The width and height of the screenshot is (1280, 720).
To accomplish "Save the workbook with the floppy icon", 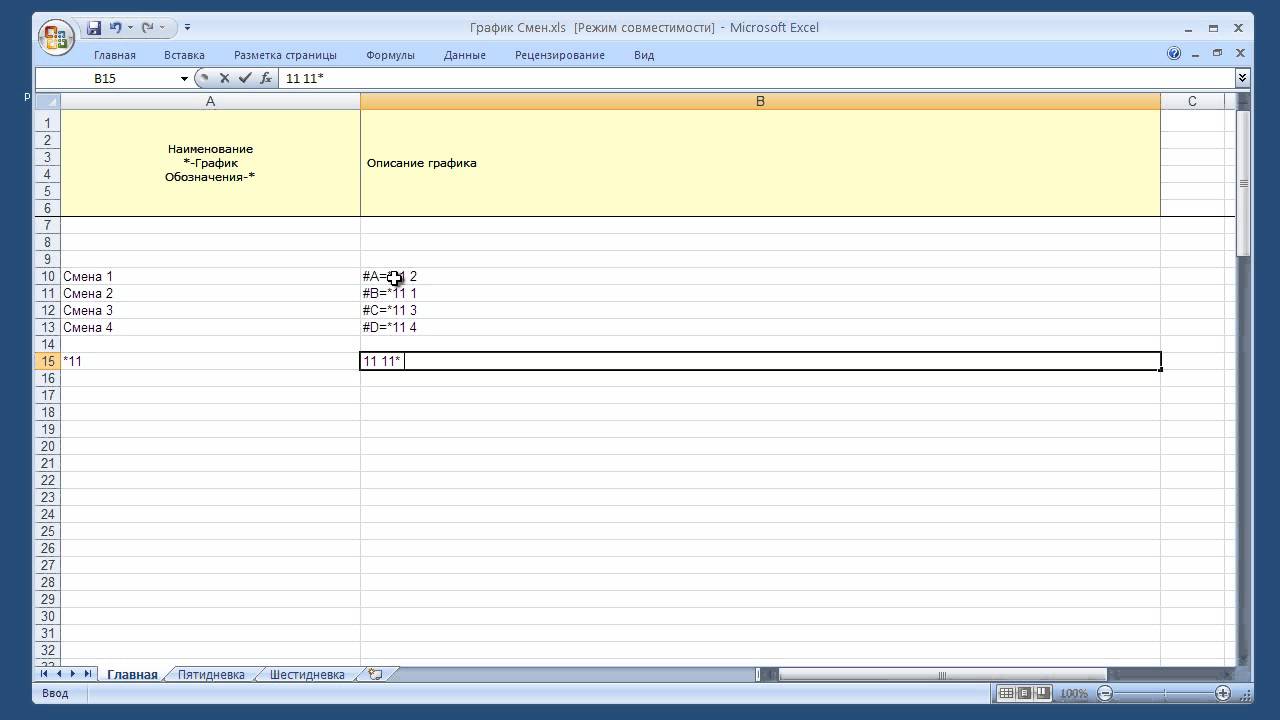I will coord(94,28).
